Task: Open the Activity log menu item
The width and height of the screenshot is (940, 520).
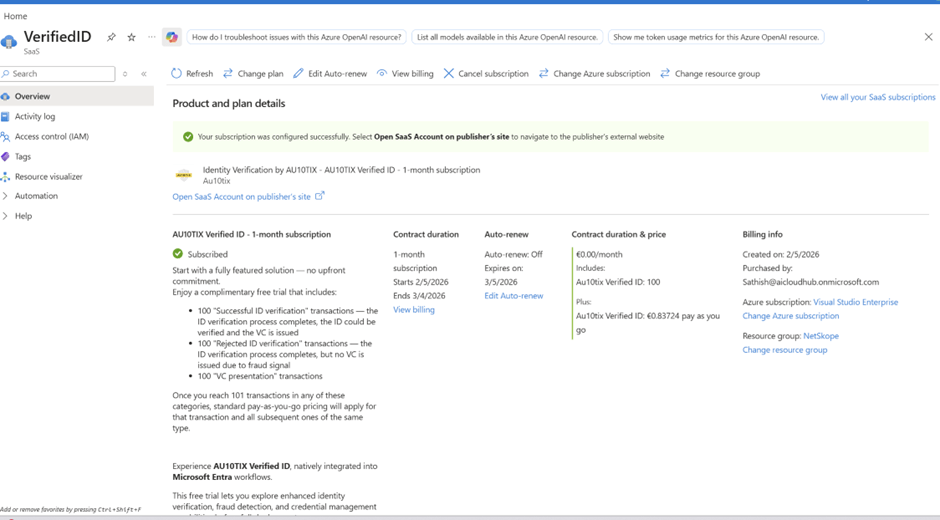Action: (x=35, y=116)
